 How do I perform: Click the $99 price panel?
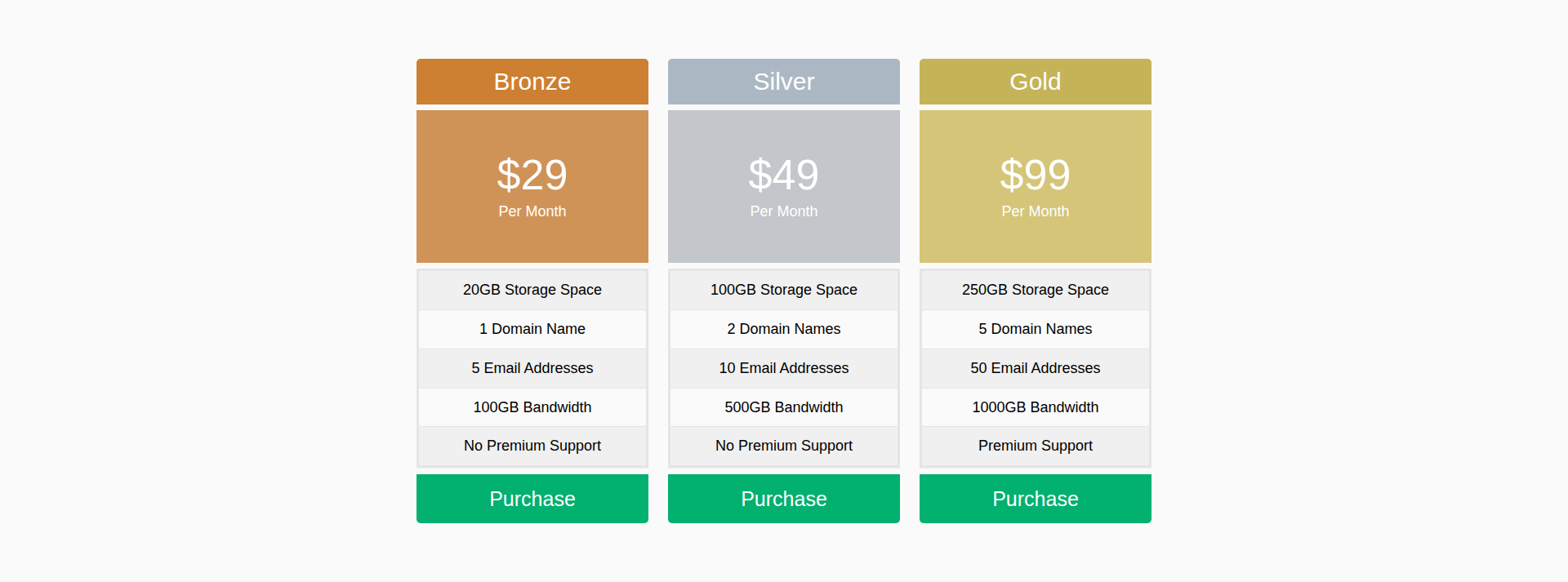click(x=1035, y=186)
